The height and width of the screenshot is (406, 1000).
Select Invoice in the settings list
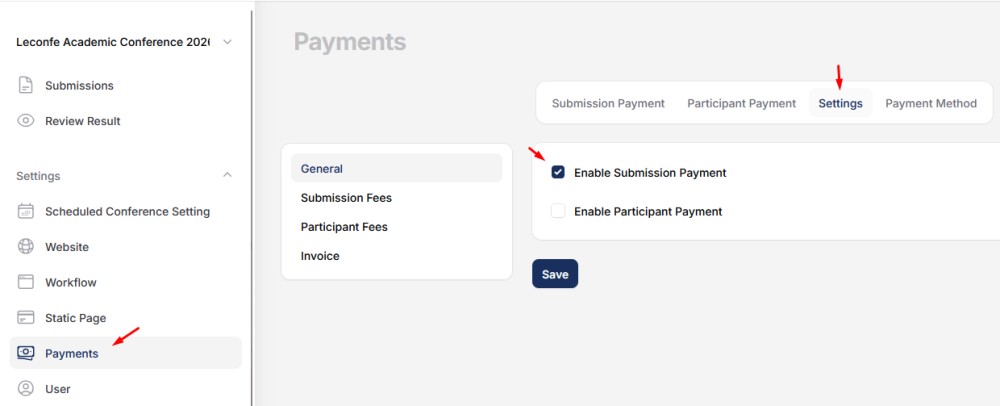coord(320,256)
